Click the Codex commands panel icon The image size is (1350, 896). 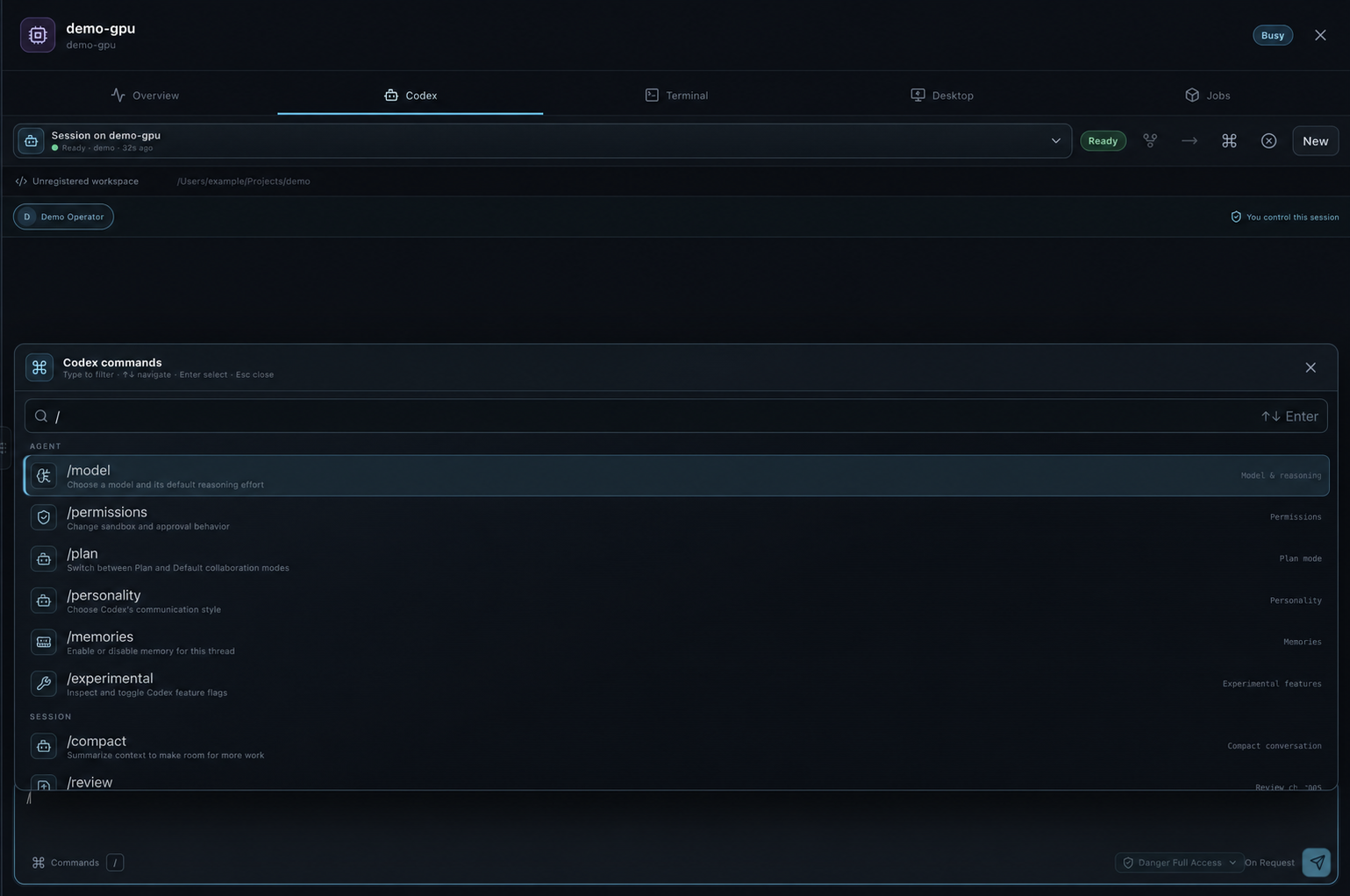tap(39, 367)
